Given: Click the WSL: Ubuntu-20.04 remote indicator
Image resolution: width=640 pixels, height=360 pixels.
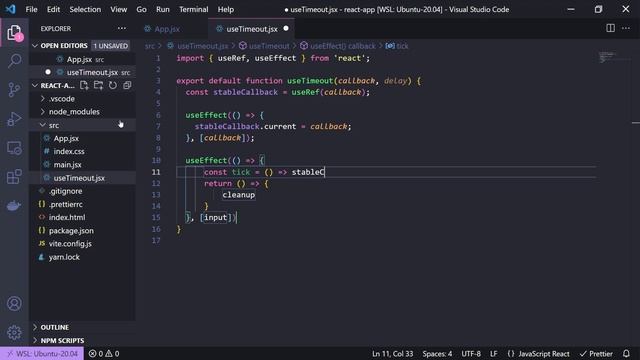Looking at the screenshot, I should pyautogui.click(x=42, y=353).
